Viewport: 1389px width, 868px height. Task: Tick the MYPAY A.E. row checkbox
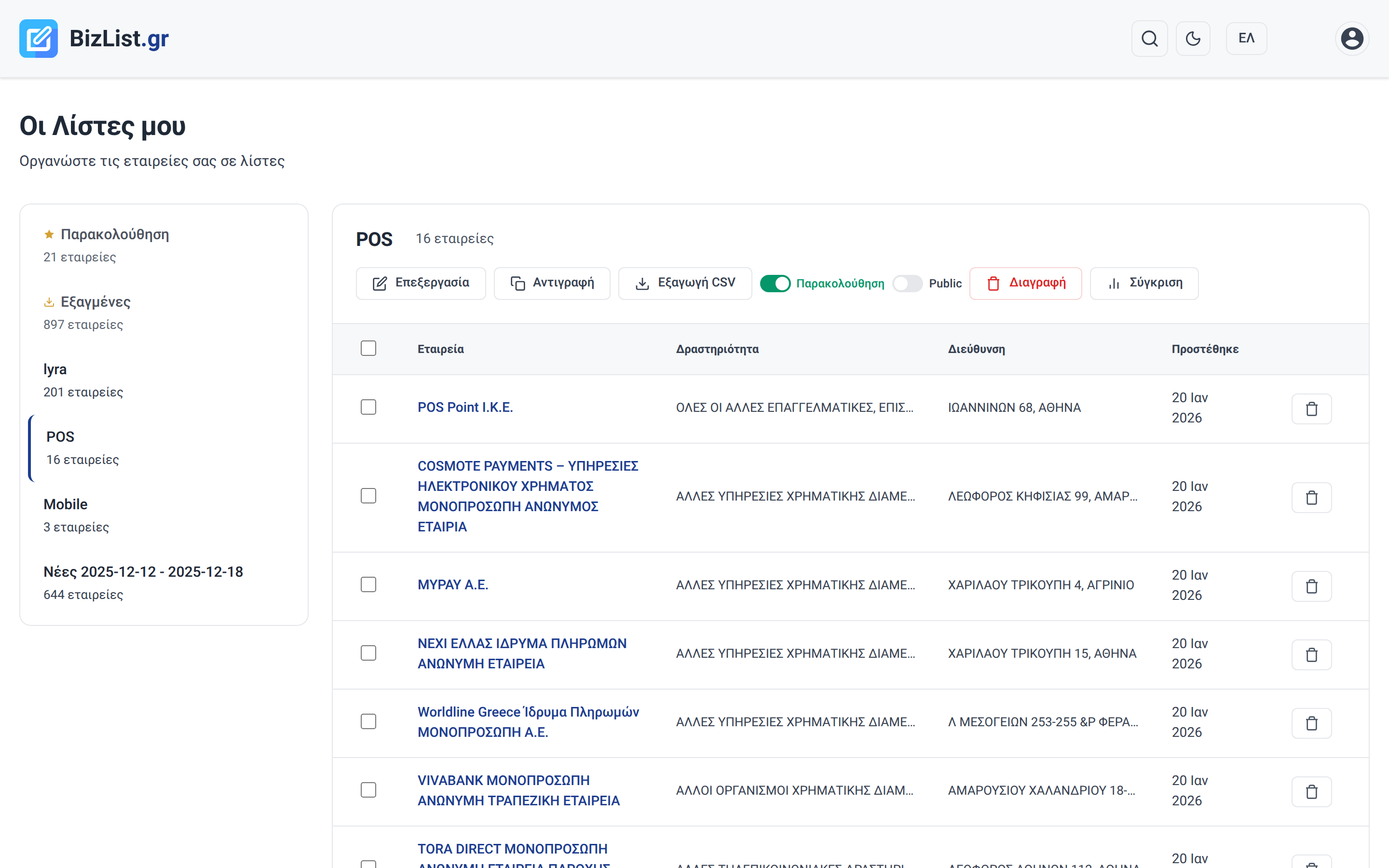pos(368,584)
